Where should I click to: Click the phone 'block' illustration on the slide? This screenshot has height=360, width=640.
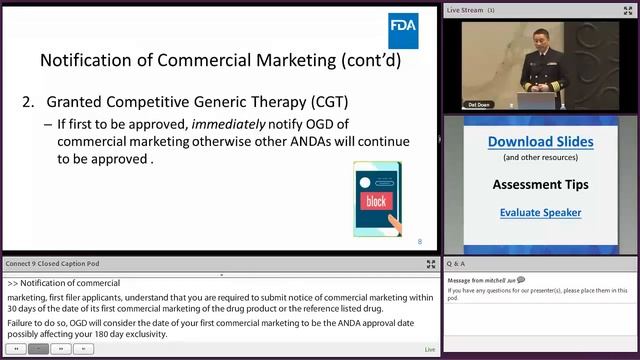tap(378, 199)
